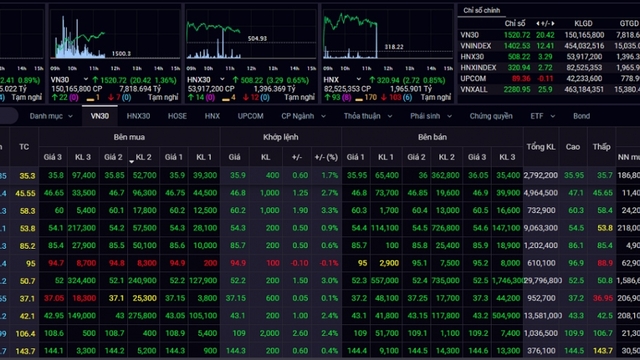The height and width of the screenshot is (360, 640).
Task: Click the low price 36.95 cell
Action: 603,298
